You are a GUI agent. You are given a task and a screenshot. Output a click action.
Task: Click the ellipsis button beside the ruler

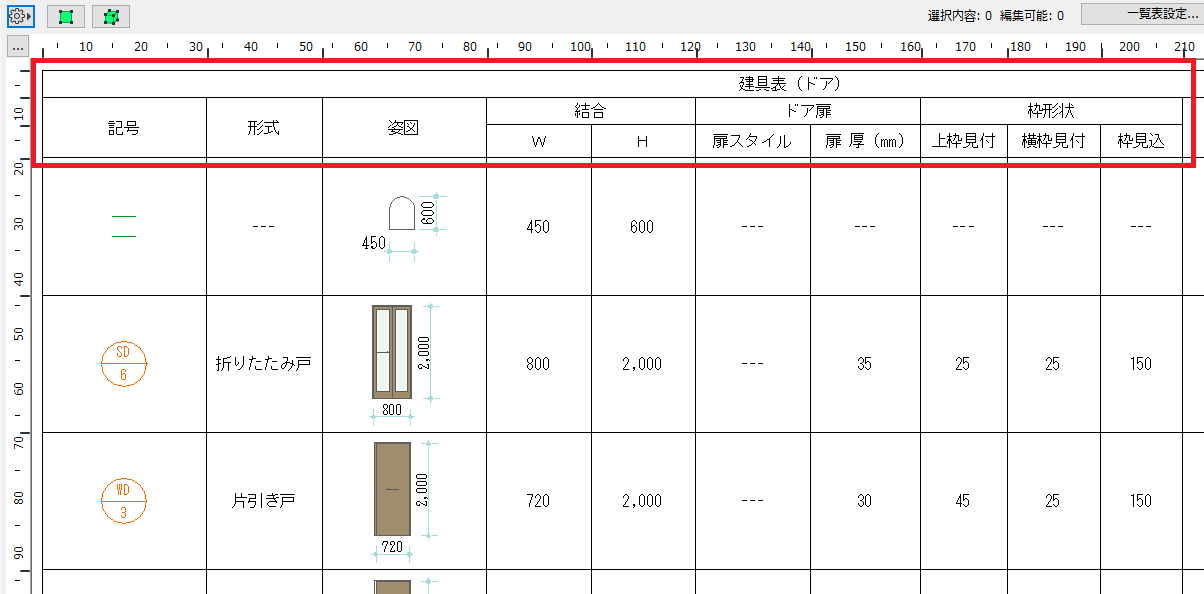click(x=18, y=47)
